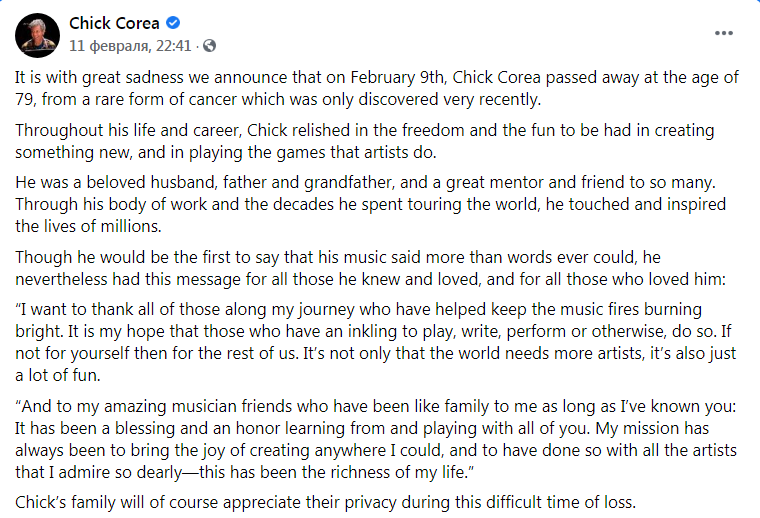760x518 pixels.
Task: Click the age "79" in the first paragraph
Action: (25, 99)
